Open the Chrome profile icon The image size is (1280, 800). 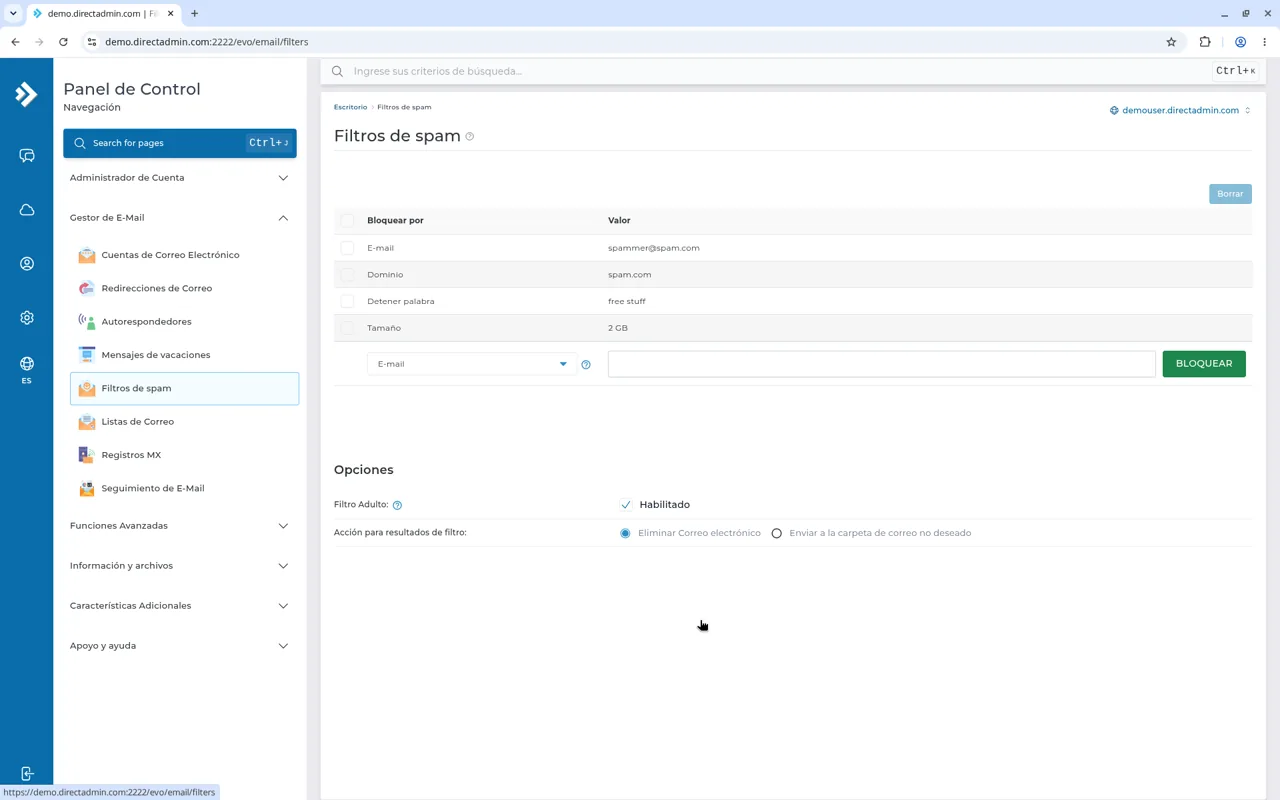pyautogui.click(x=1240, y=42)
